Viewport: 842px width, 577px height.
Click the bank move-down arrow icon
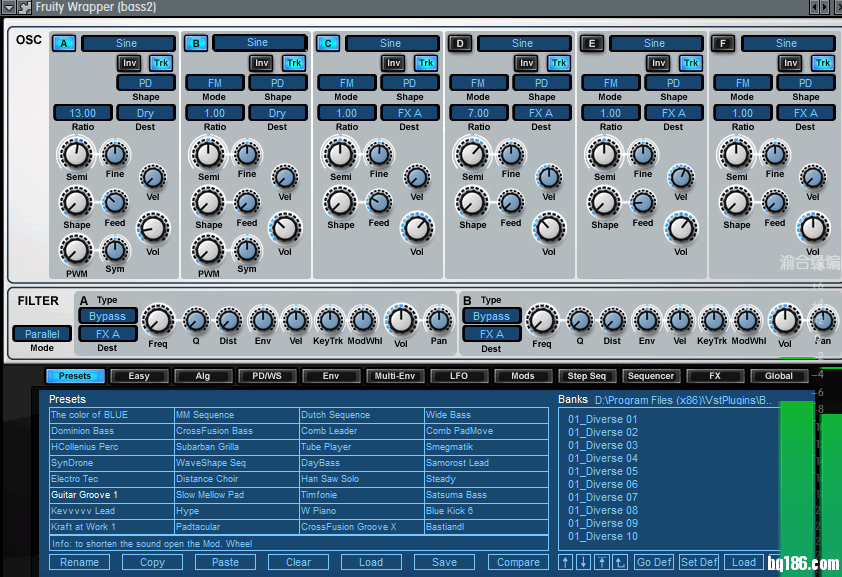pyautogui.click(x=584, y=562)
